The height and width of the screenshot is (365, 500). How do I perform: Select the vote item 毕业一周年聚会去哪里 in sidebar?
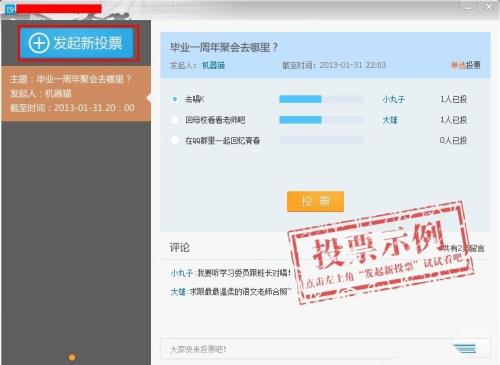tap(76, 94)
